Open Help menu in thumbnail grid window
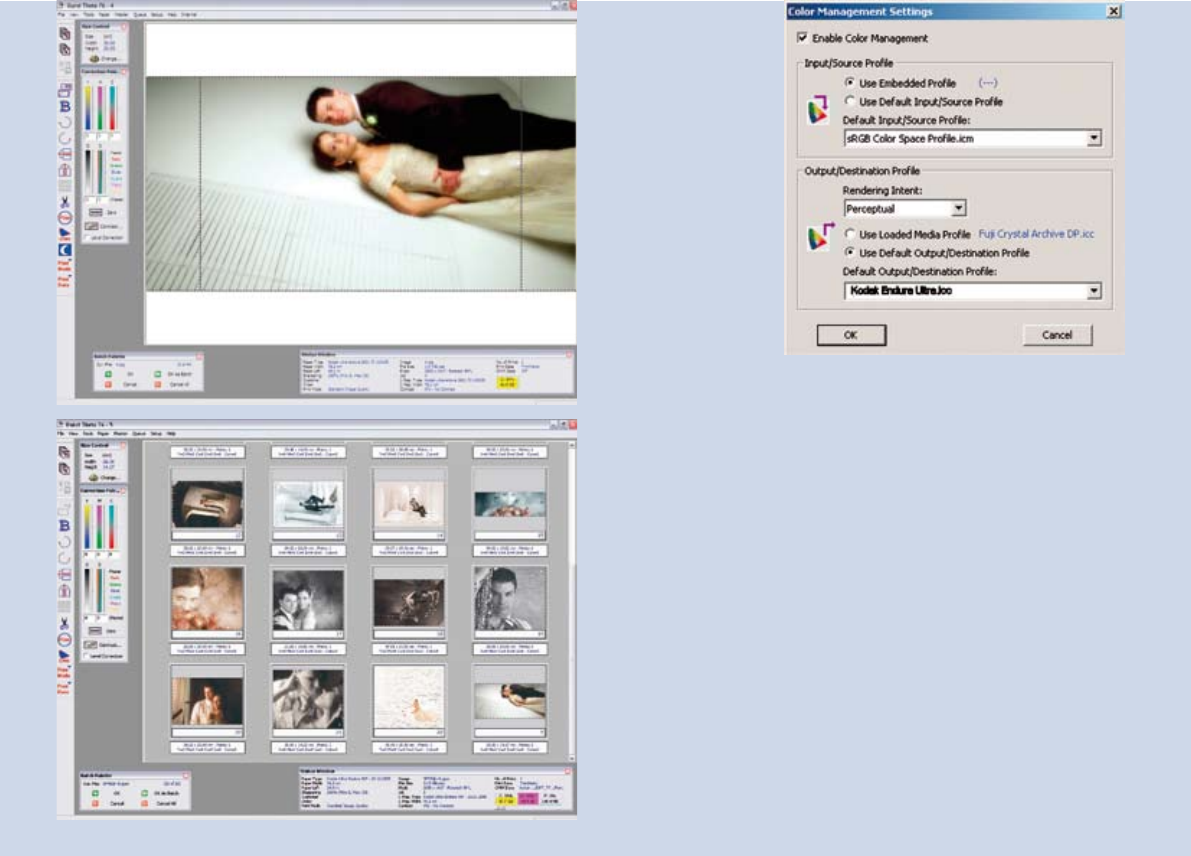1191x856 pixels. (172, 434)
